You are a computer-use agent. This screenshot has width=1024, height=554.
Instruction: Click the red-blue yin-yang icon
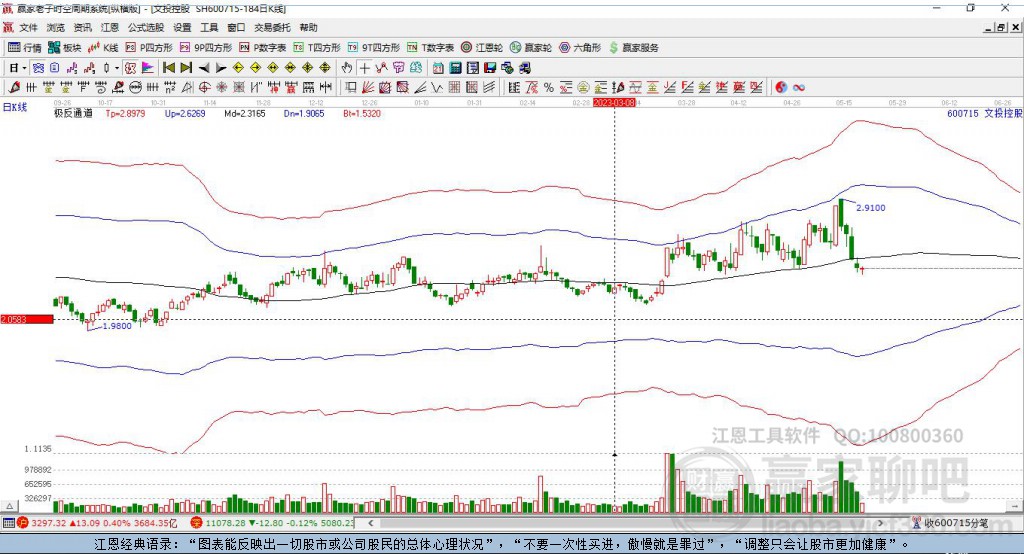(781, 88)
